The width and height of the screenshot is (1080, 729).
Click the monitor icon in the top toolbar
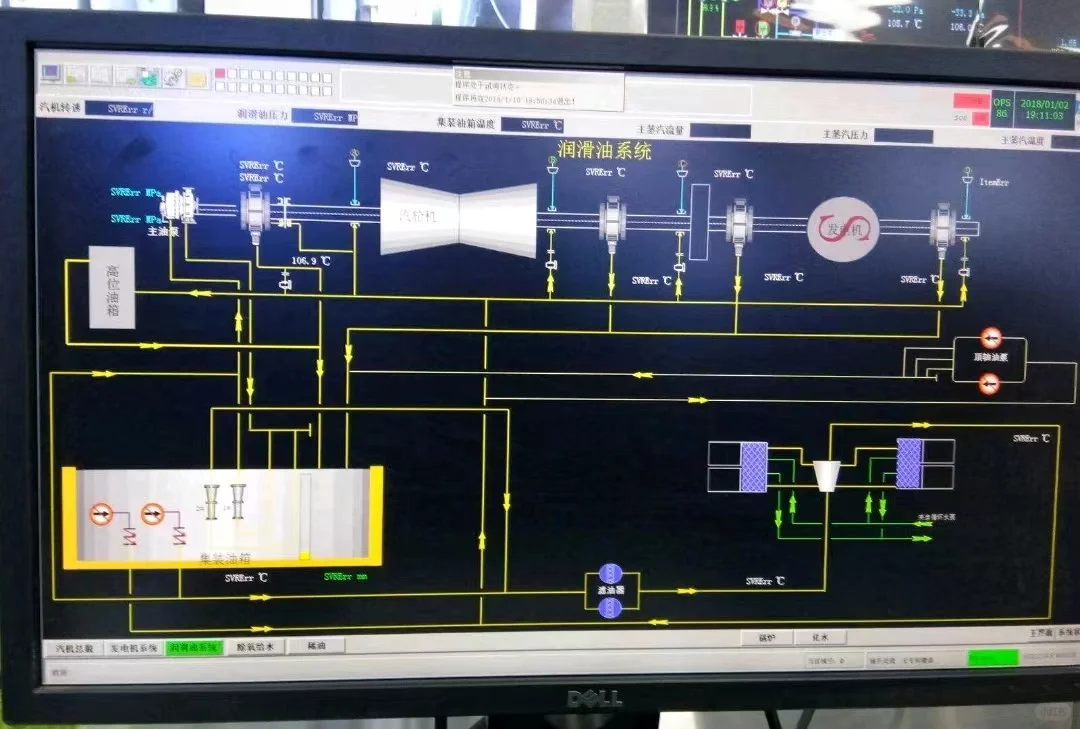point(51,72)
